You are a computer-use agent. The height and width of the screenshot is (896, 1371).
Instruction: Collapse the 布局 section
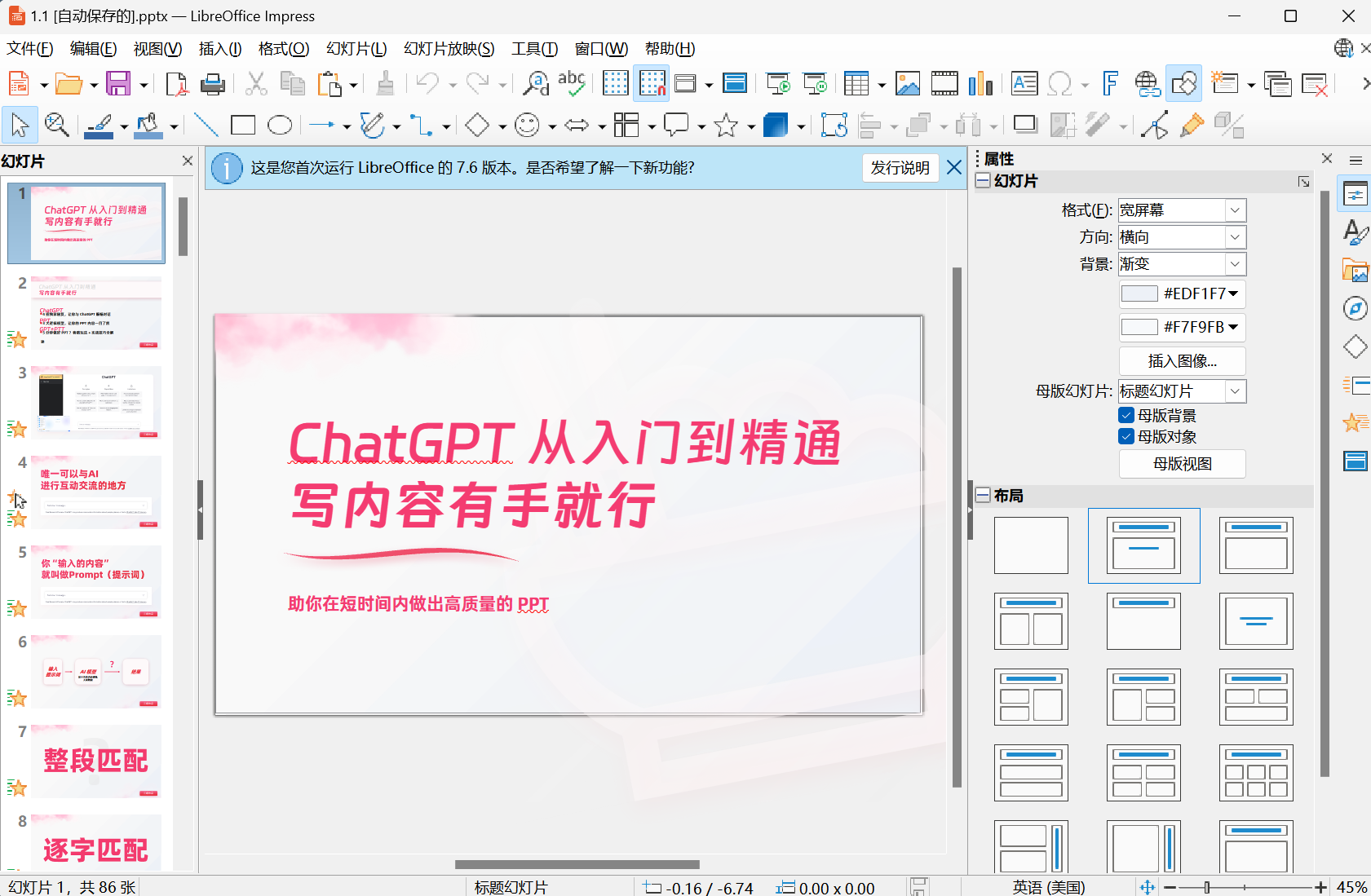click(x=984, y=496)
